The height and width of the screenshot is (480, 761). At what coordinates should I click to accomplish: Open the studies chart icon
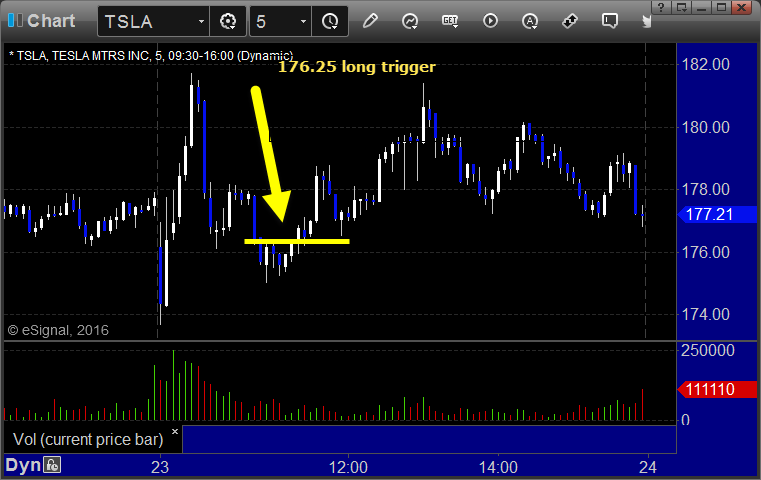tap(410, 21)
